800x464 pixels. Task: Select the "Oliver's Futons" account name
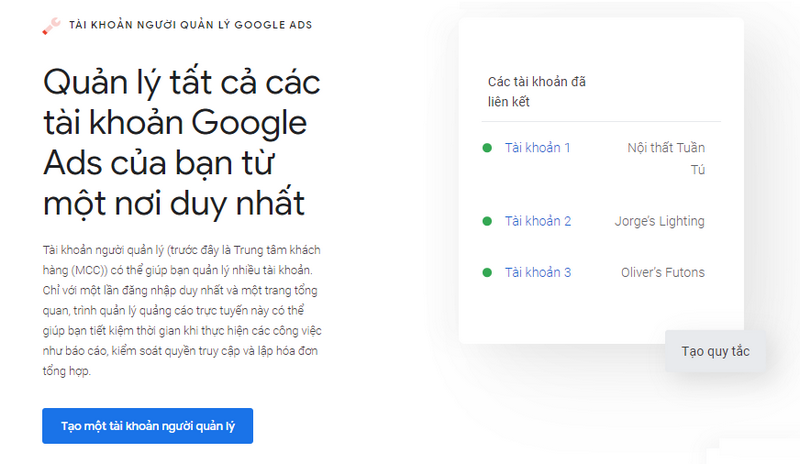[663, 272]
